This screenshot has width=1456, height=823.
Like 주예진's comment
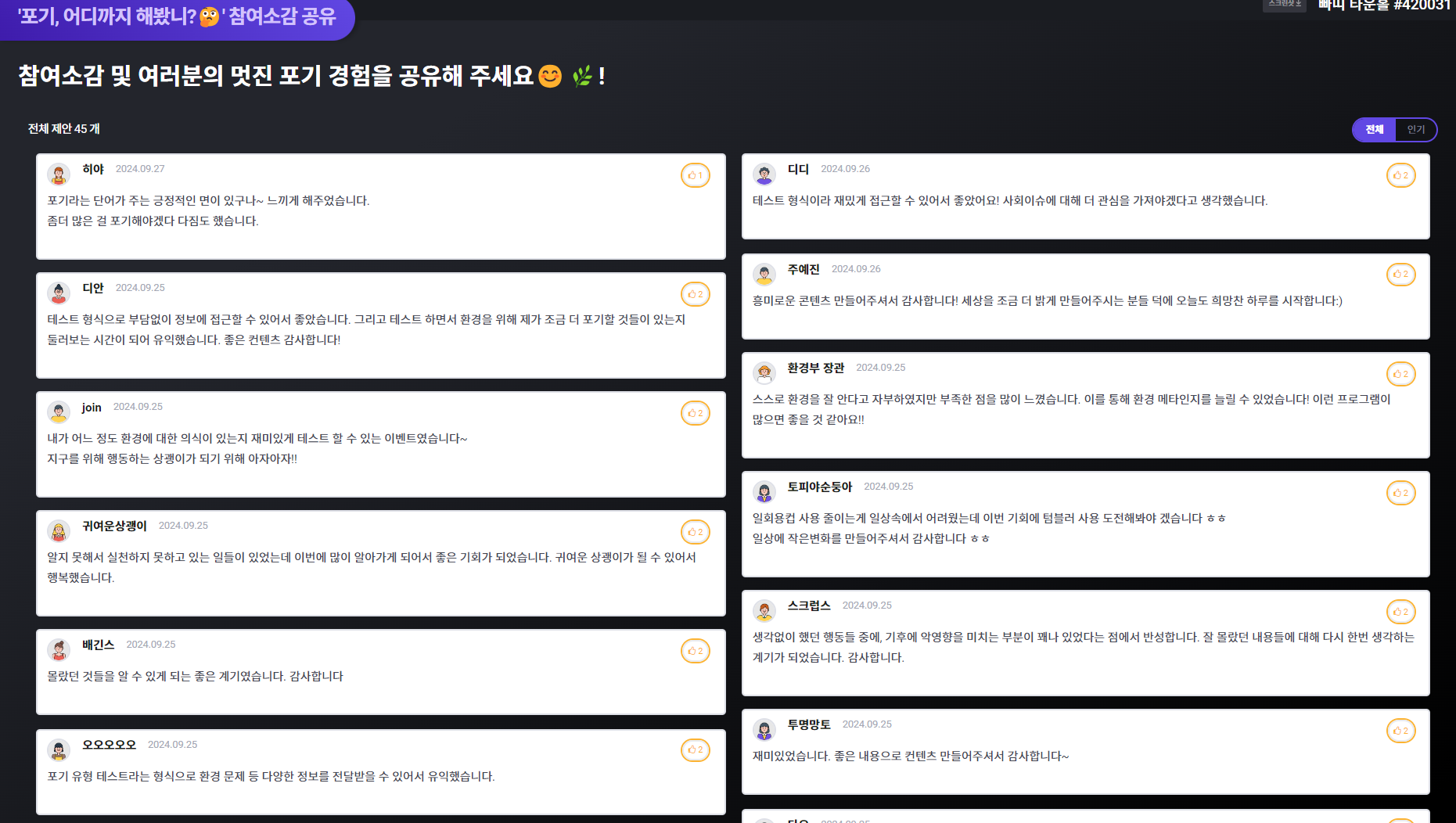pyautogui.click(x=1400, y=275)
